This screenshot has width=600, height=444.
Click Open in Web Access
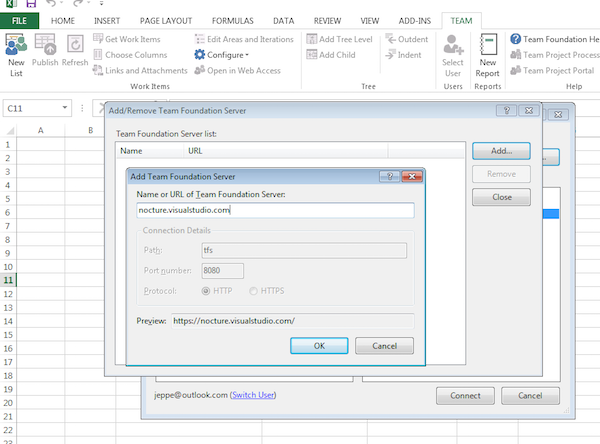[x=238, y=70]
